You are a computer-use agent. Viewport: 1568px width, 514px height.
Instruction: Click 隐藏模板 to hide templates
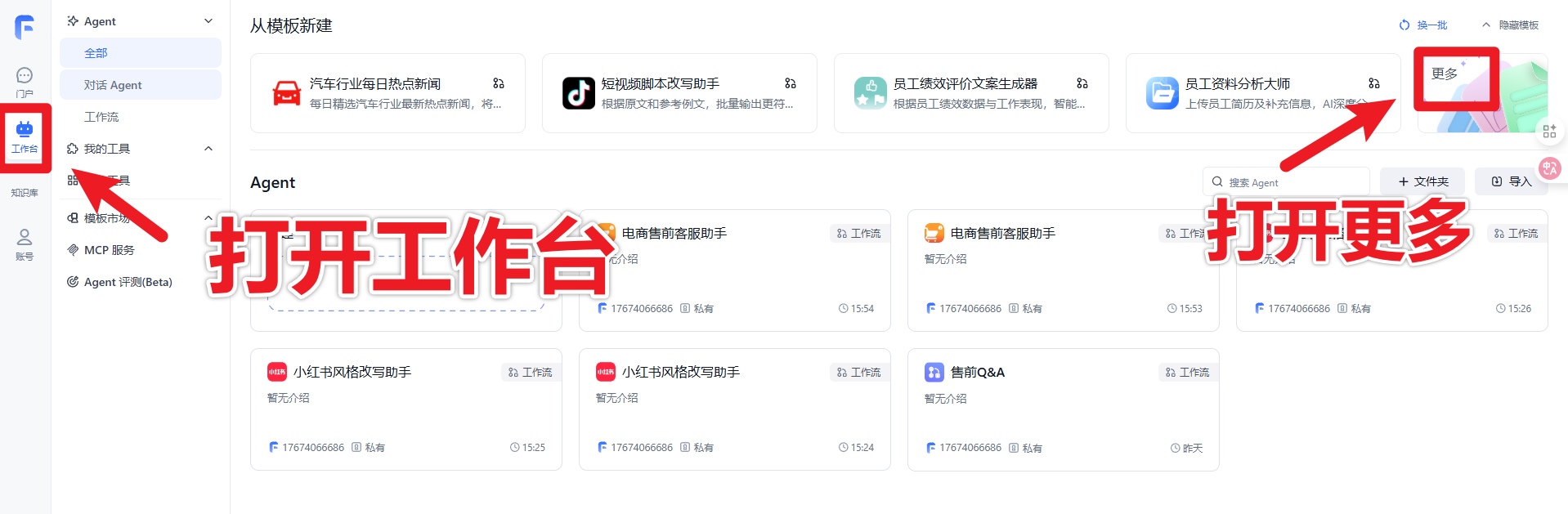1510,25
